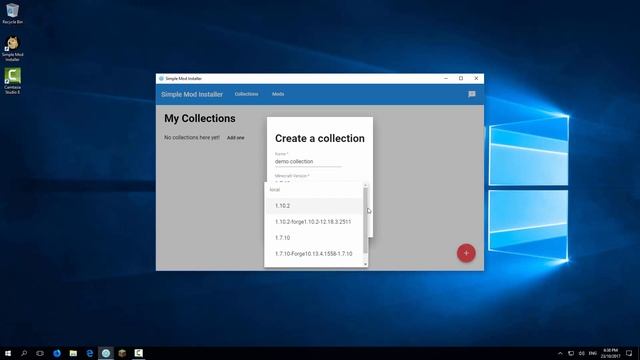640x360 pixels.
Task: Click the Simple Mod Installer header title
Action: 192,94
